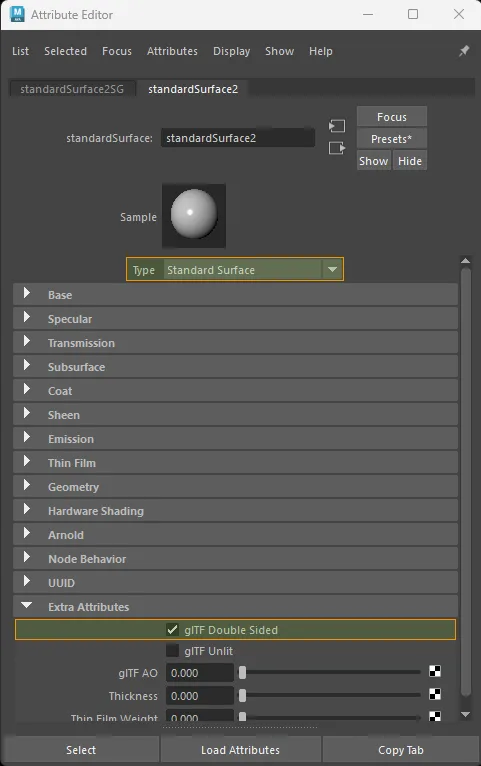This screenshot has height=766, width=481.
Task: Expand the Specular section
Action: pos(235,319)
